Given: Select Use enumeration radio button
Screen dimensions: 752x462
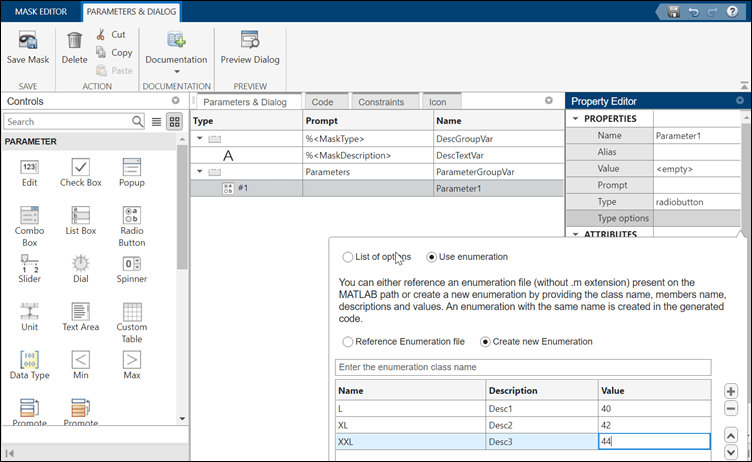Looking at the screenshot, I should click(432, 257).
